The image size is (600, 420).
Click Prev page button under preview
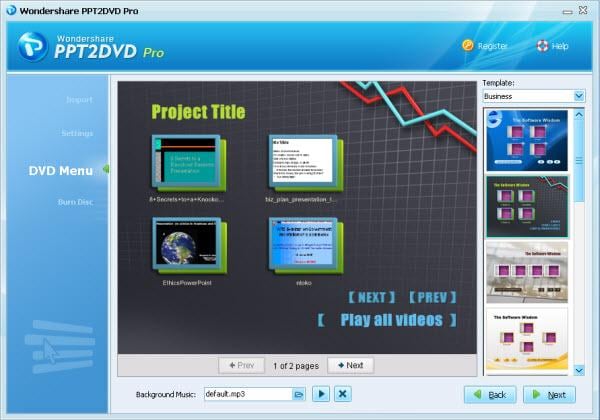pos(241,365)
